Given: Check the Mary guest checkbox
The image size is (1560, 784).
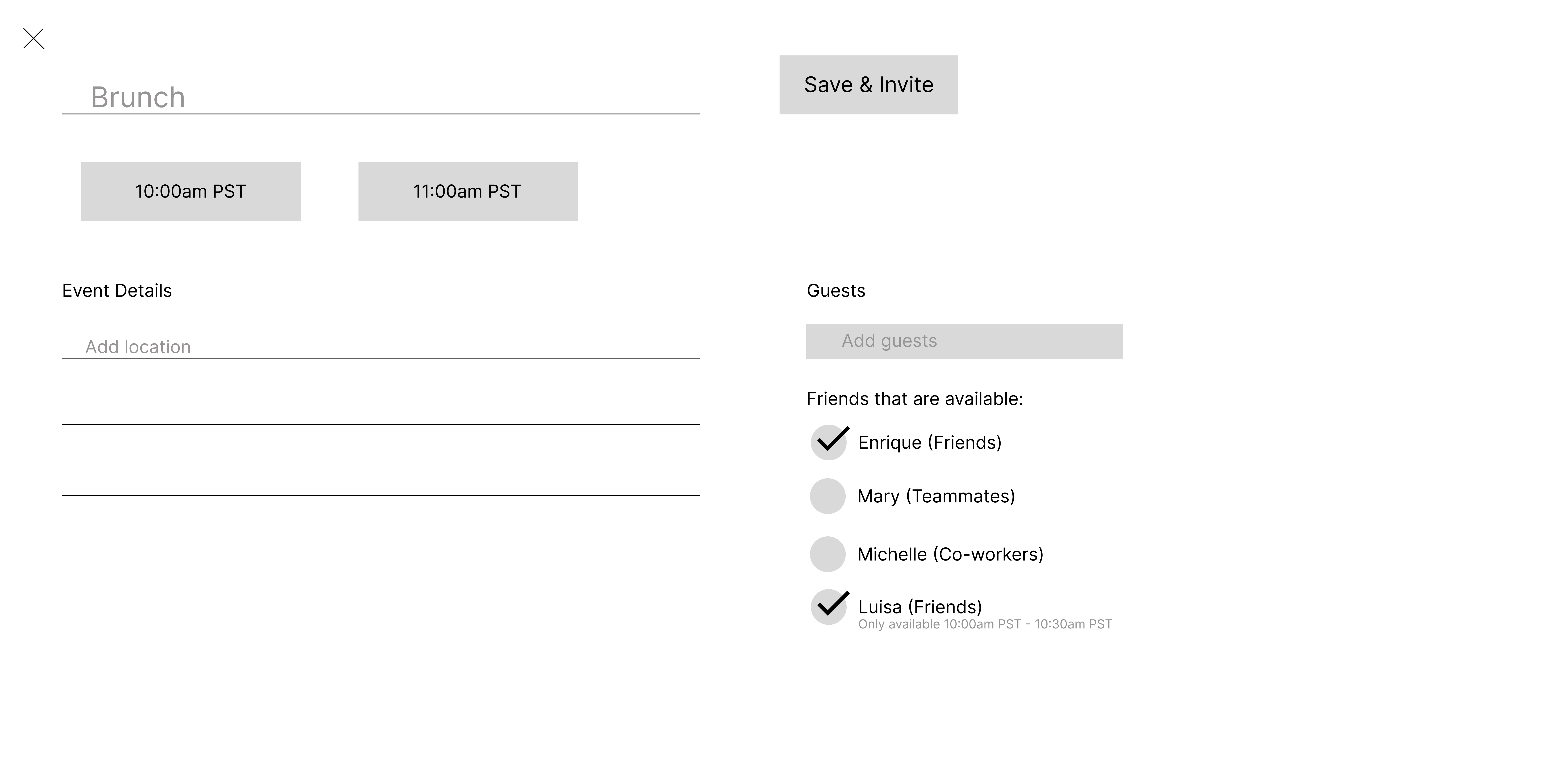Looking at the screenshot, I should pos(827,496).
